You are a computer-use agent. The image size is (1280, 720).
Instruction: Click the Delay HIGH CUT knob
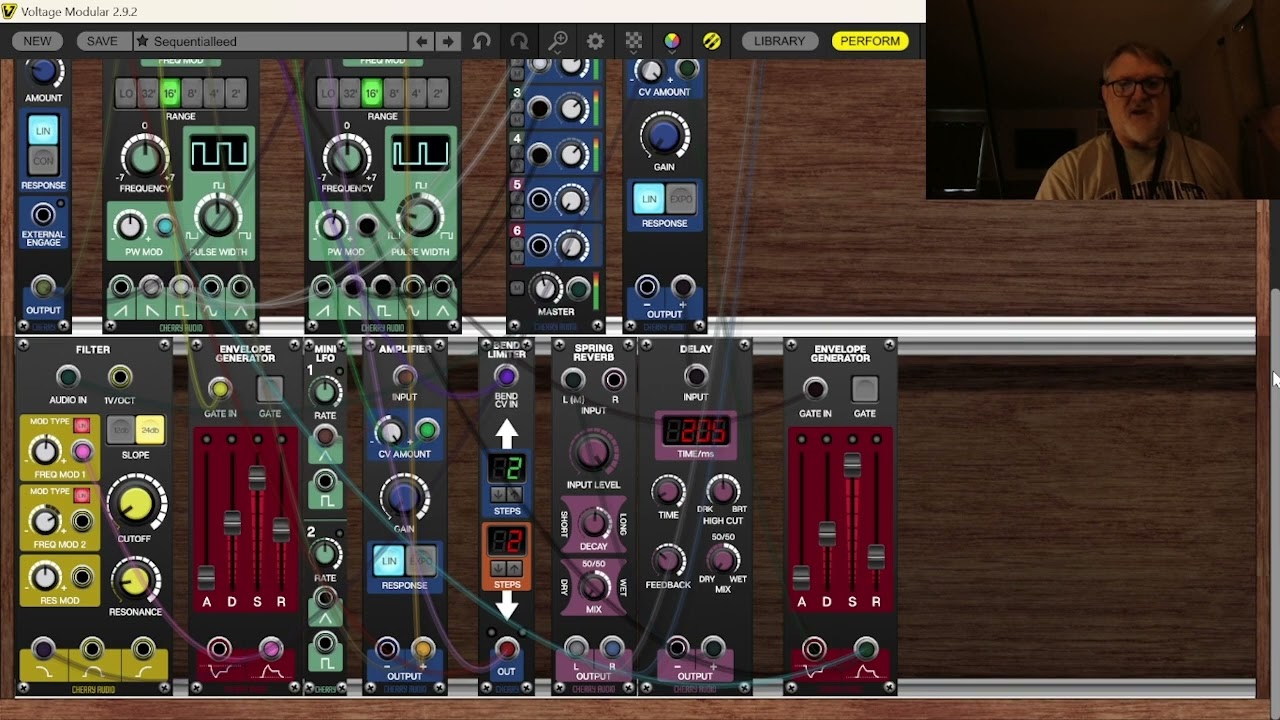(x=722, y=490)
